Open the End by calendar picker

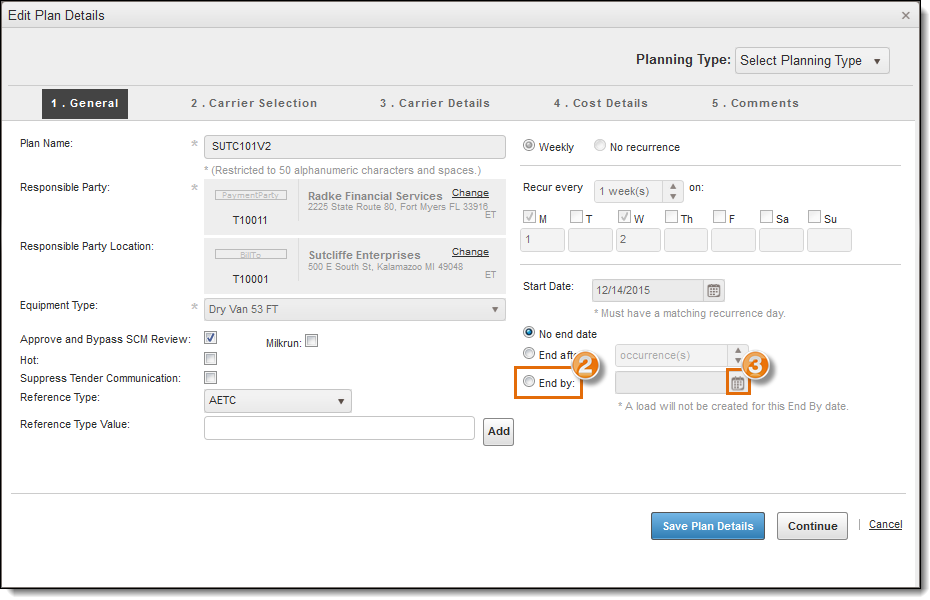pos(737,383)
